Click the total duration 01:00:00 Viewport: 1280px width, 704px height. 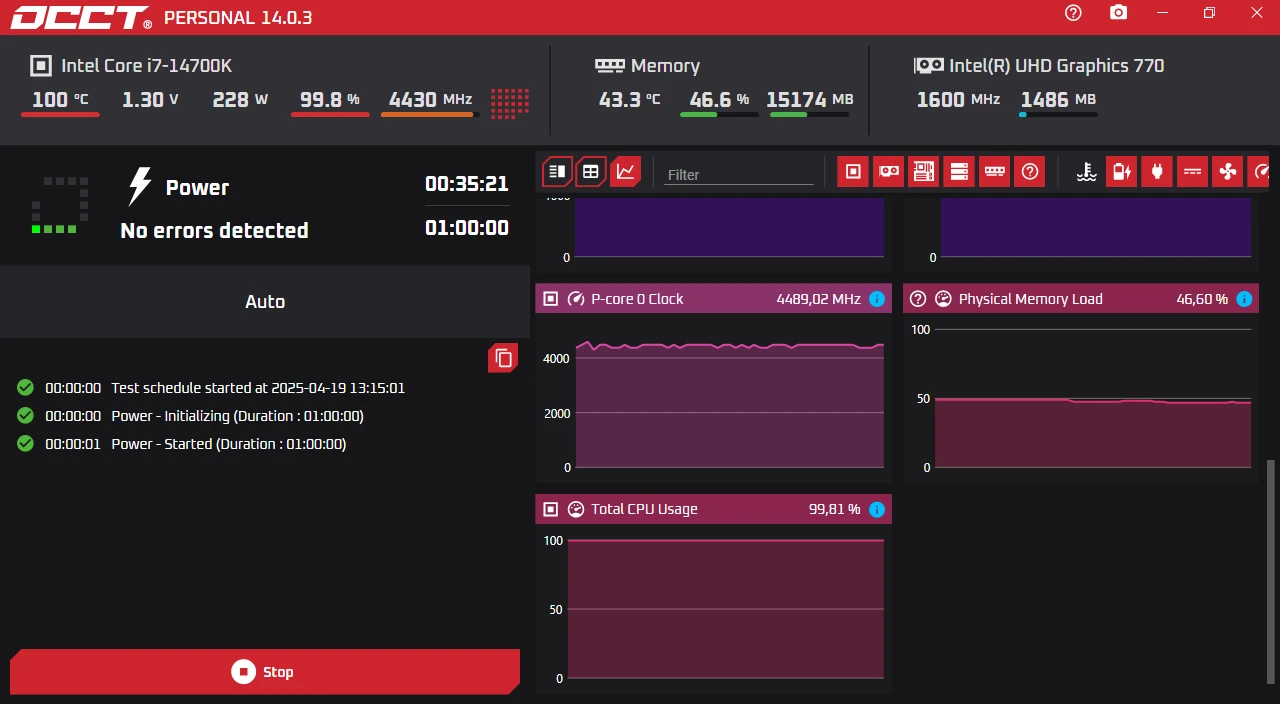pyautogui.click(x=467, y=228)
